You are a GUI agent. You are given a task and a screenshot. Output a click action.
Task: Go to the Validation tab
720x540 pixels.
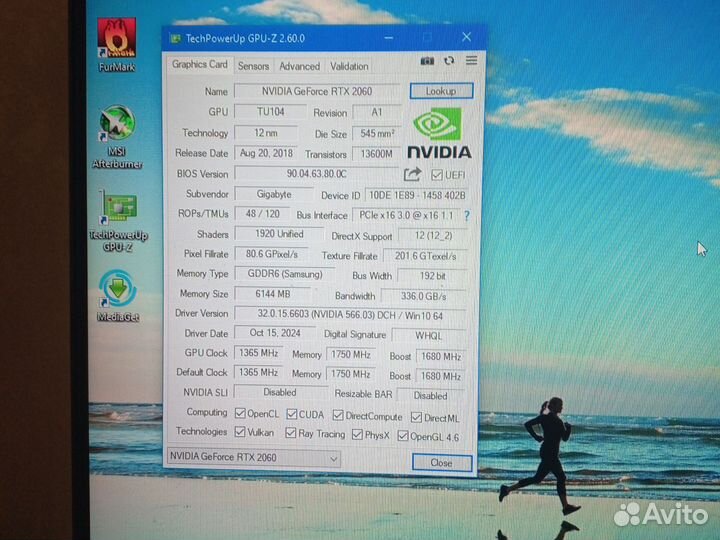point(349,66)
